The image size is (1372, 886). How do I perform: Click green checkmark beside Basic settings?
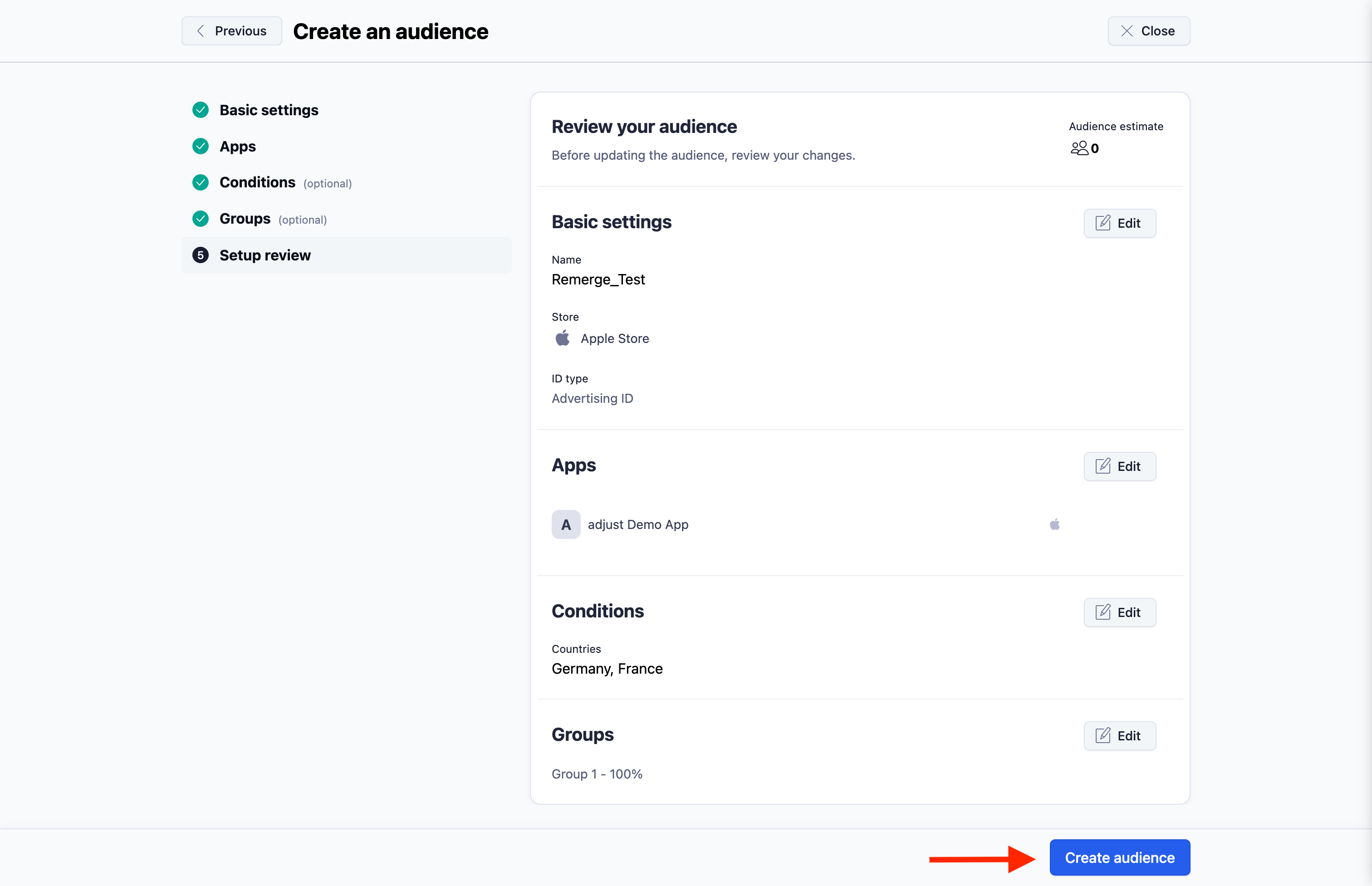click(x=200, y=110)
